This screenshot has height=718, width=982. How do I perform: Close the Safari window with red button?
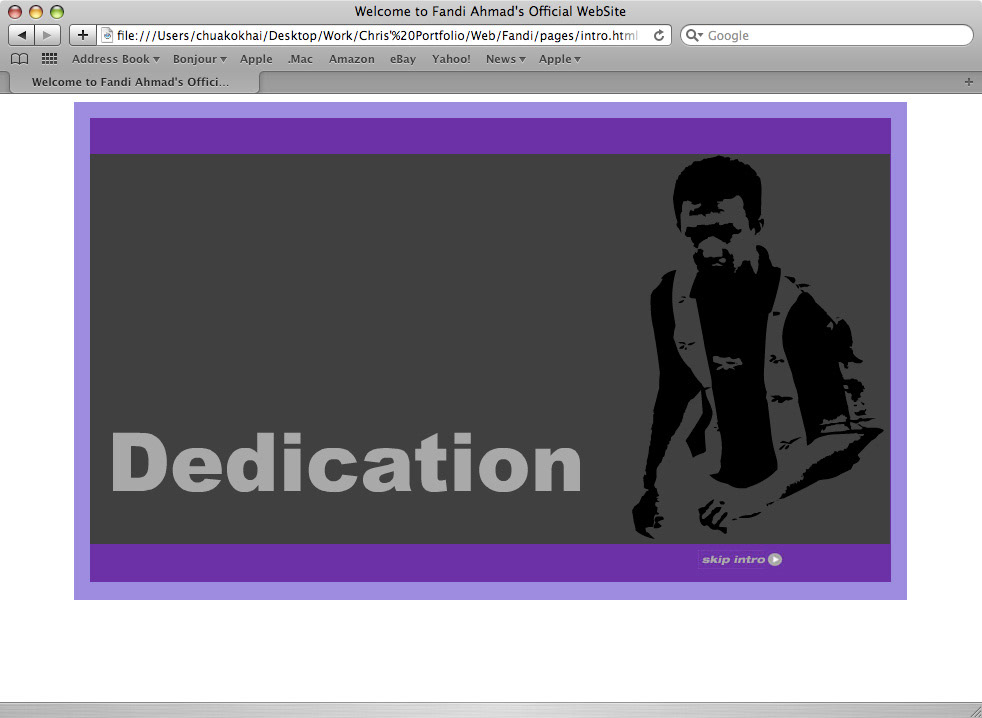[x=14, y=11]
